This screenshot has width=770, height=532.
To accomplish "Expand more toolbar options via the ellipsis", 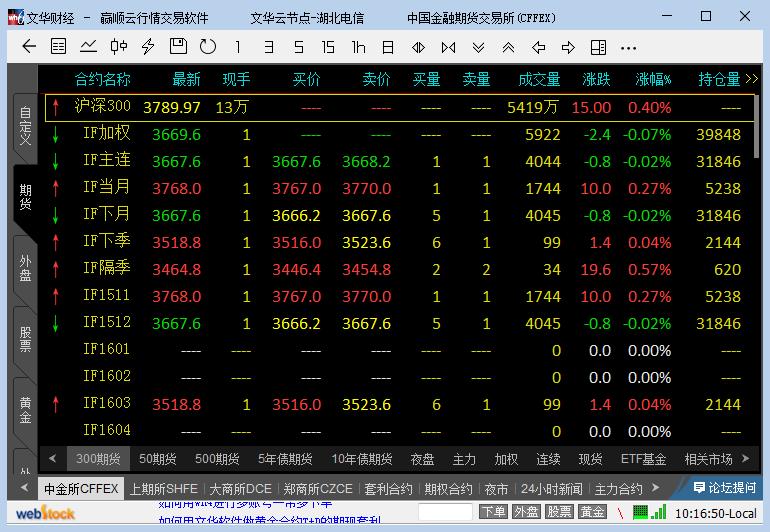I will tap(628, 47).
